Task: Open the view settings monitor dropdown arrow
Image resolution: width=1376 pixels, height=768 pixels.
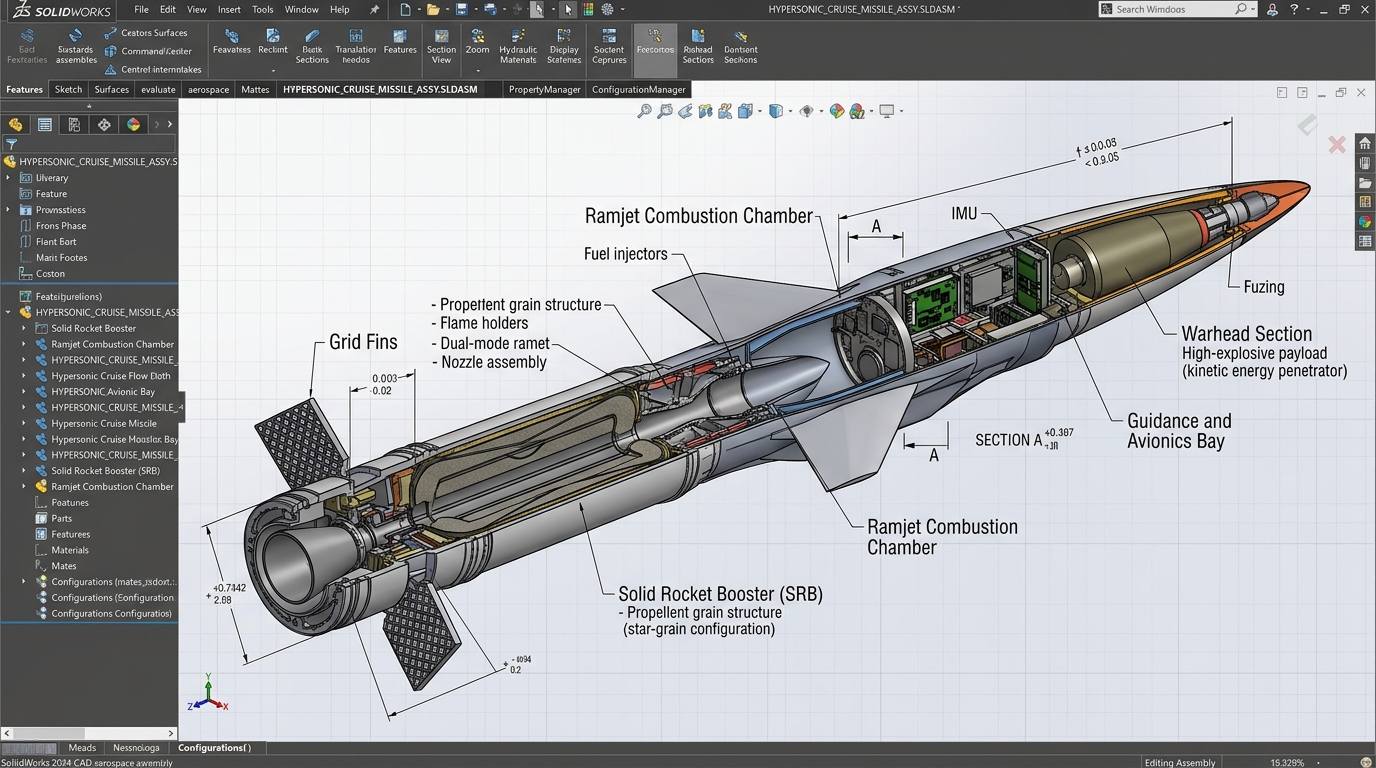Action: (x=900, y=111)
